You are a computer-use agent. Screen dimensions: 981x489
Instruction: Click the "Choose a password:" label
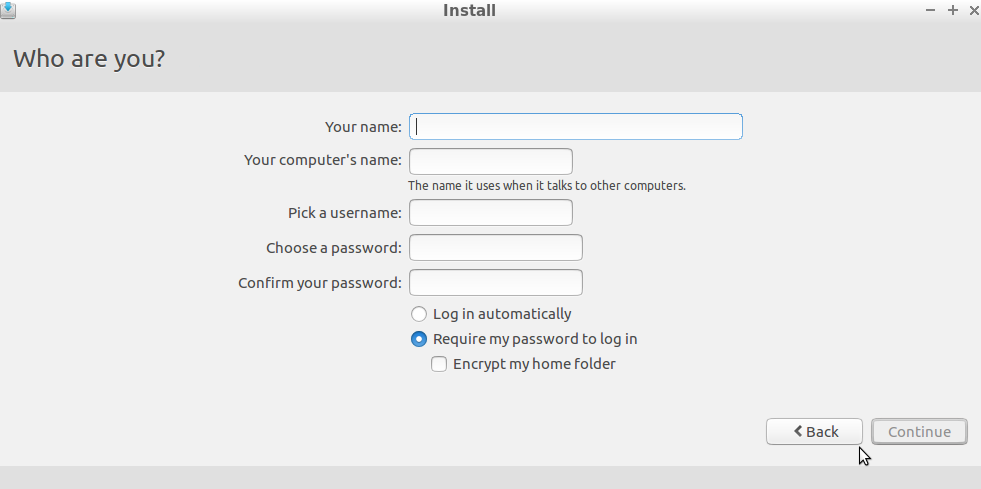coord(333,248)
